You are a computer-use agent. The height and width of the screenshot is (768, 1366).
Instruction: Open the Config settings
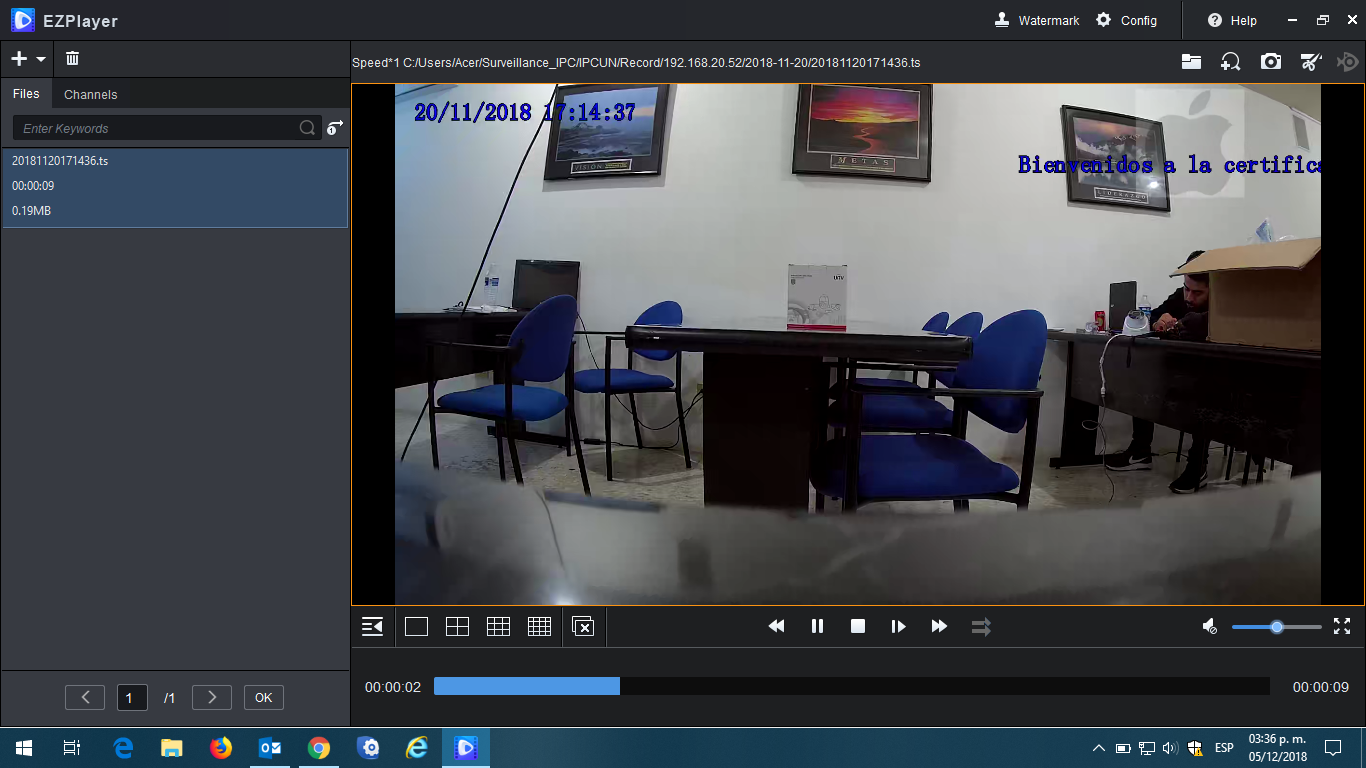click(1126, 20)
